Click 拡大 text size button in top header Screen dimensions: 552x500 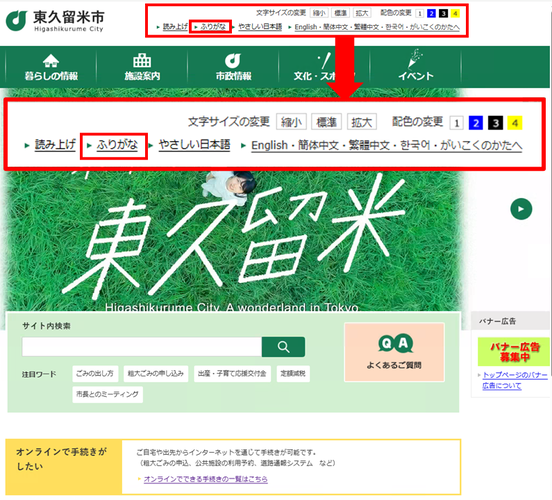click(362, 13)
